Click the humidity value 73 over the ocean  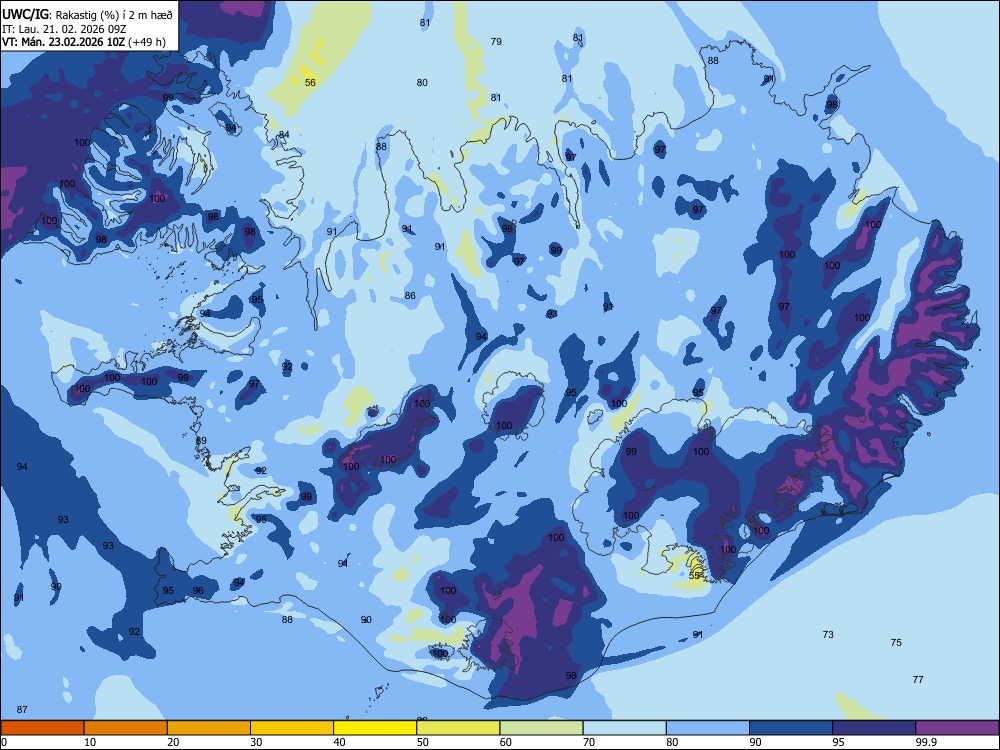(x=828, y=635)
